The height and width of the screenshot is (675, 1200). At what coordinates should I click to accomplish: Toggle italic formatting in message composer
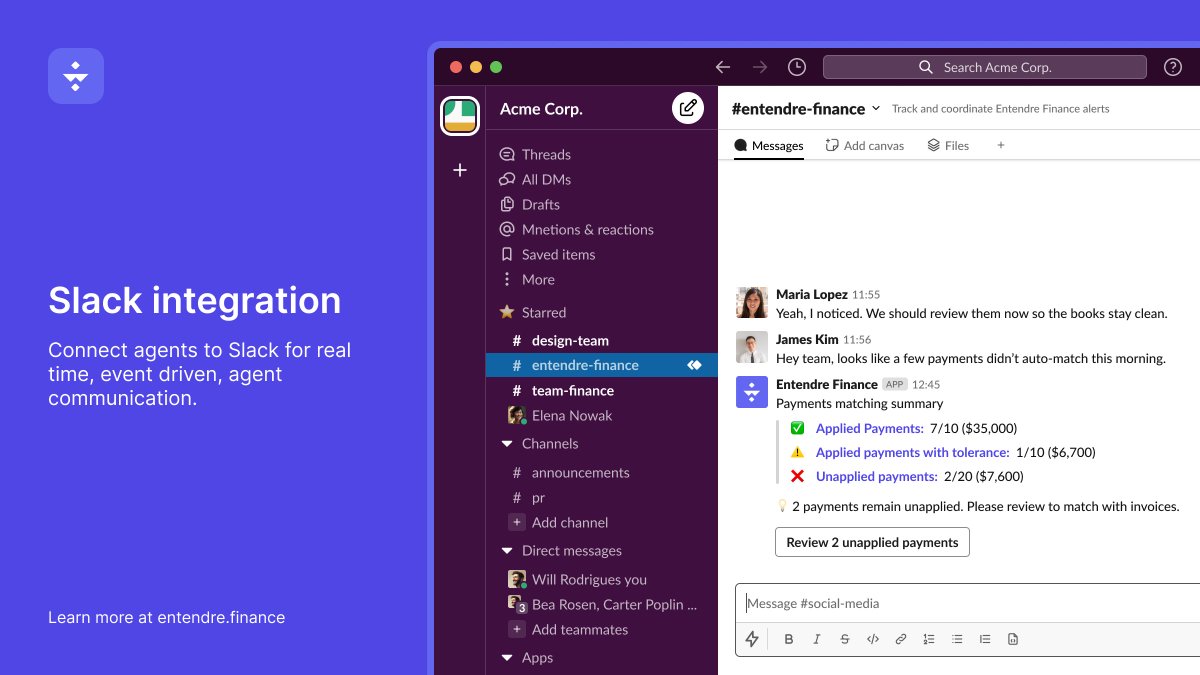click(817, 639)
